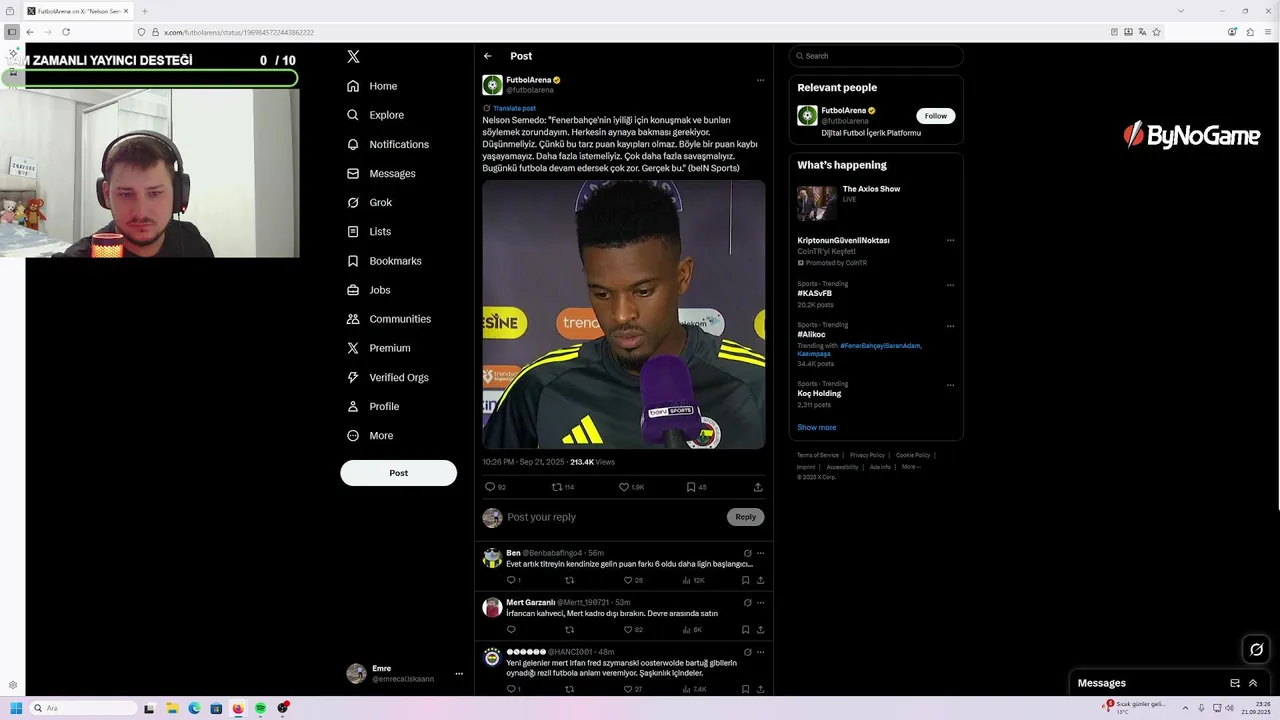The width and height of the screenshot is (1280, 720).
Task: Open Lists in the sidebar
Action: coord(369,231)
